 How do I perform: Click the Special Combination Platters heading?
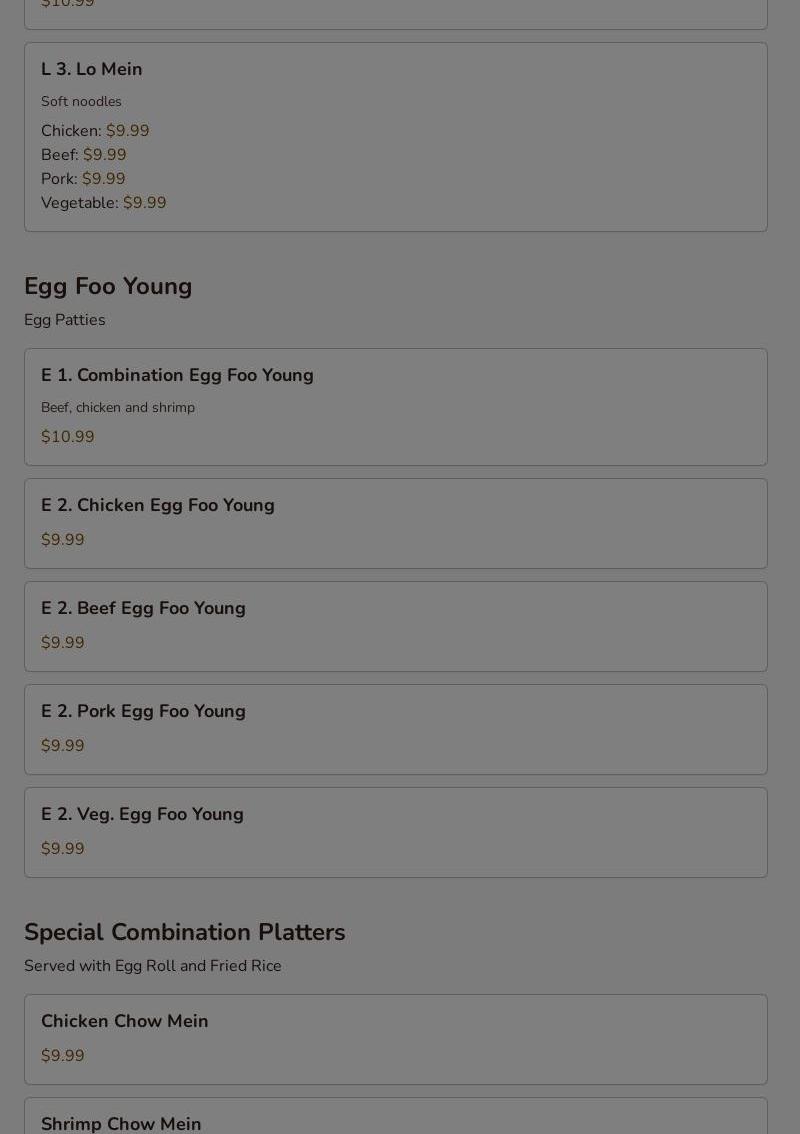[x=184, y=932]
